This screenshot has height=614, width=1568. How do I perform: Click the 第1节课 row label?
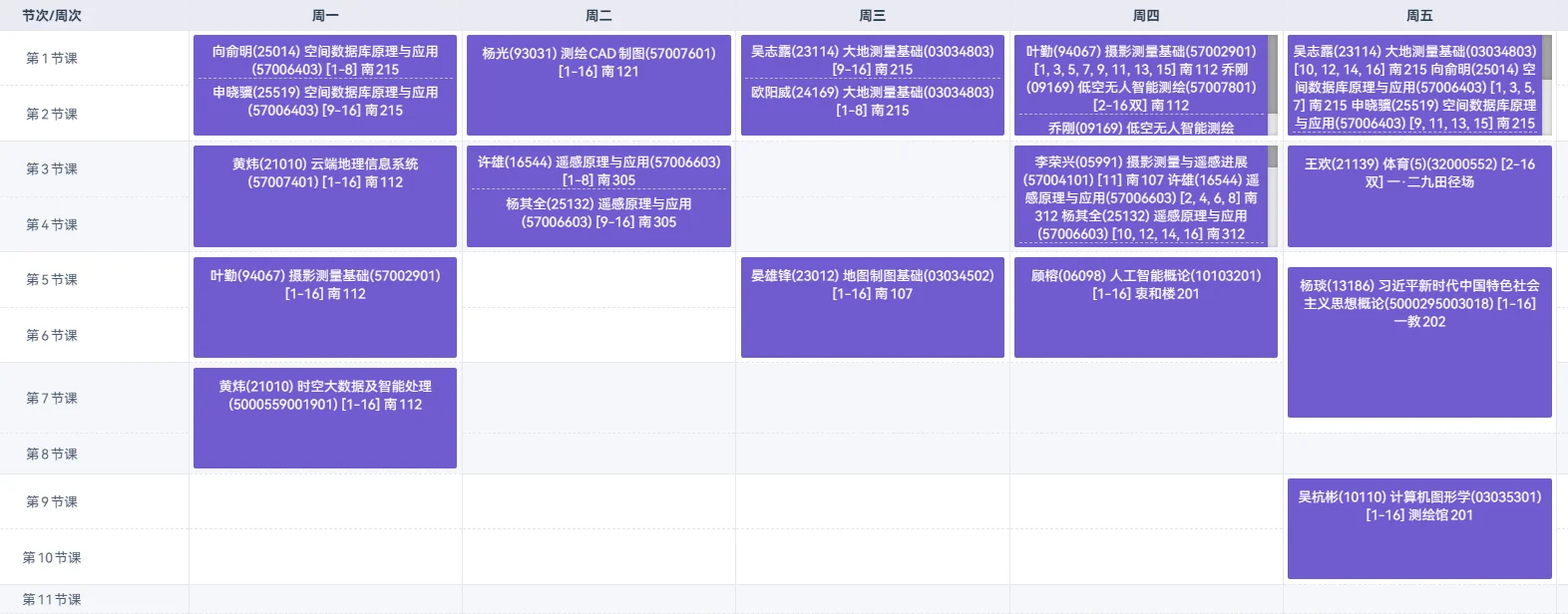pyautogui.click(x=52, y=58)
